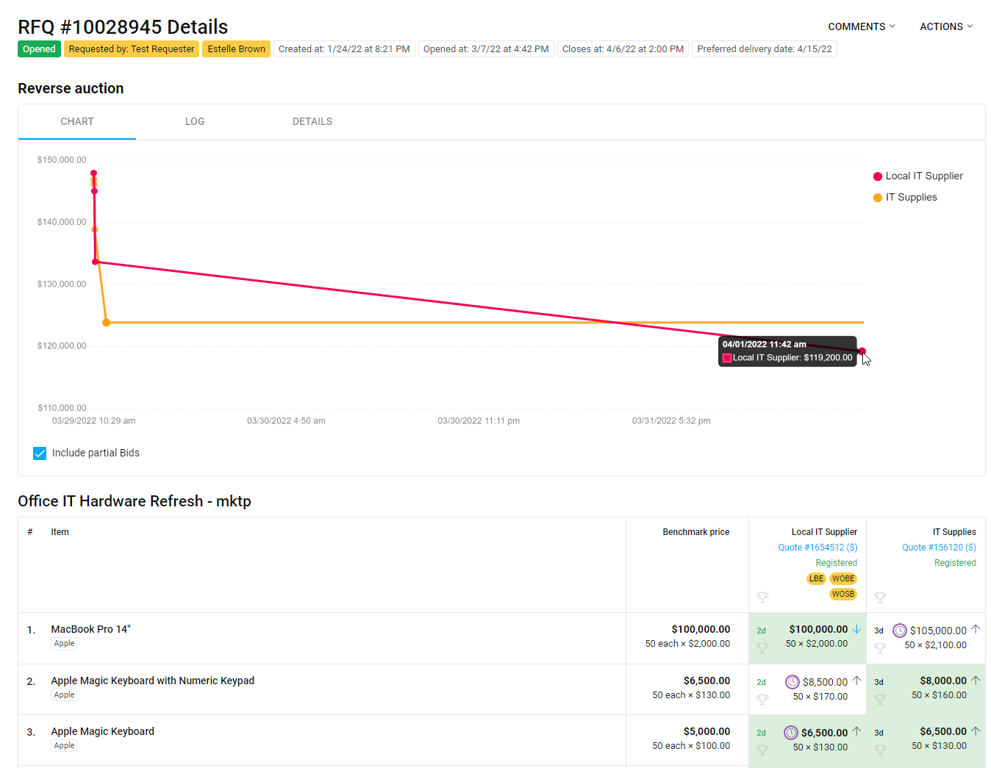991x768 pixels.
Task: Switch to the DETAILS tab
Action: point(312,121)
